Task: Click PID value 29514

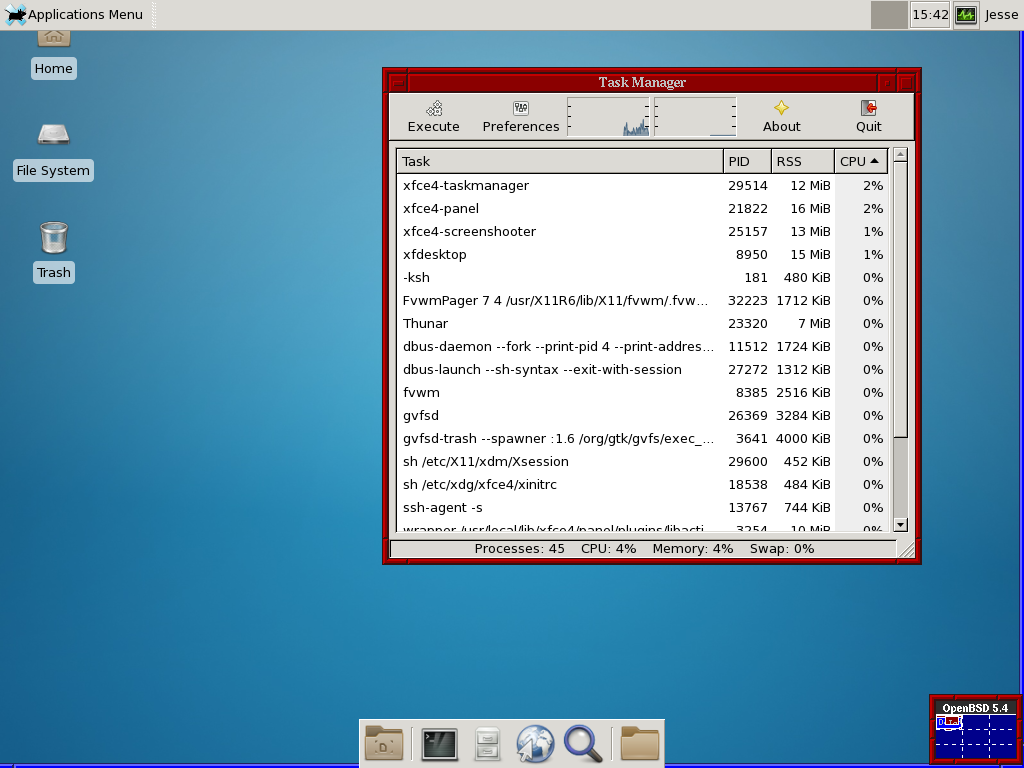Action: pyautogui.click(x=748, y=185)
